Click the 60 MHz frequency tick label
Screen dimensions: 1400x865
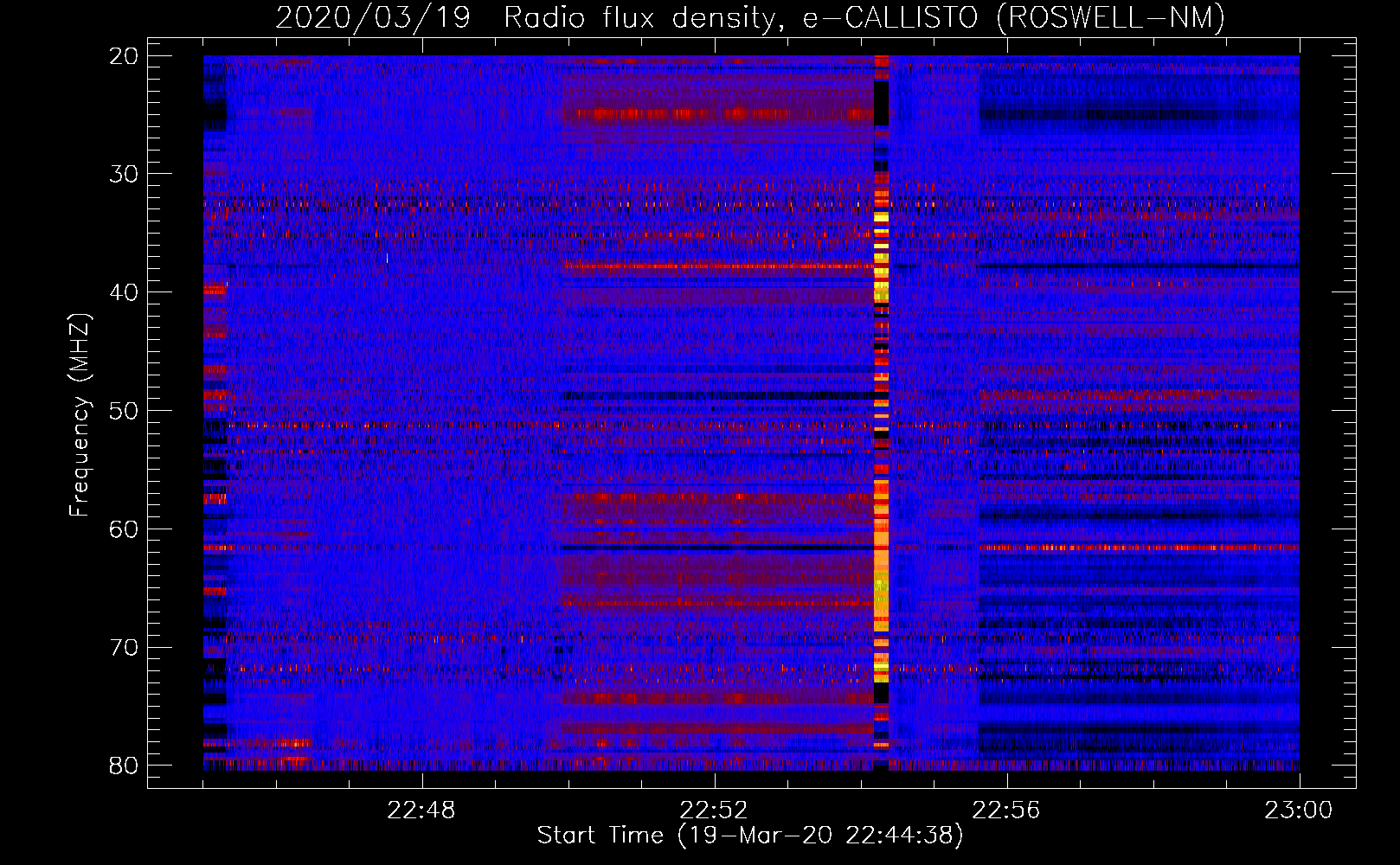(124, 529)
